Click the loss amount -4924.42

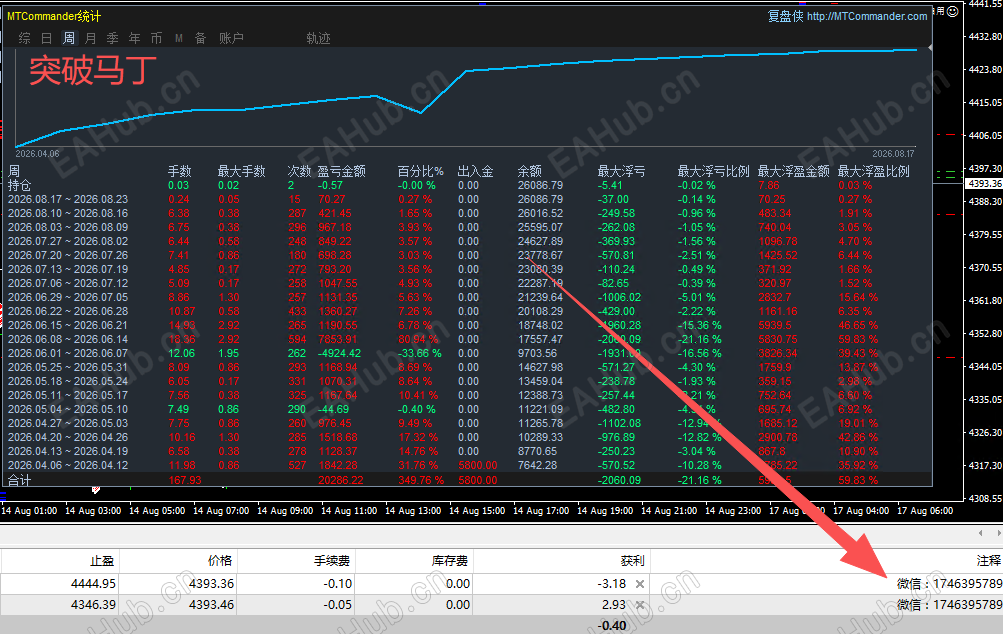click(x=339, y=353)
